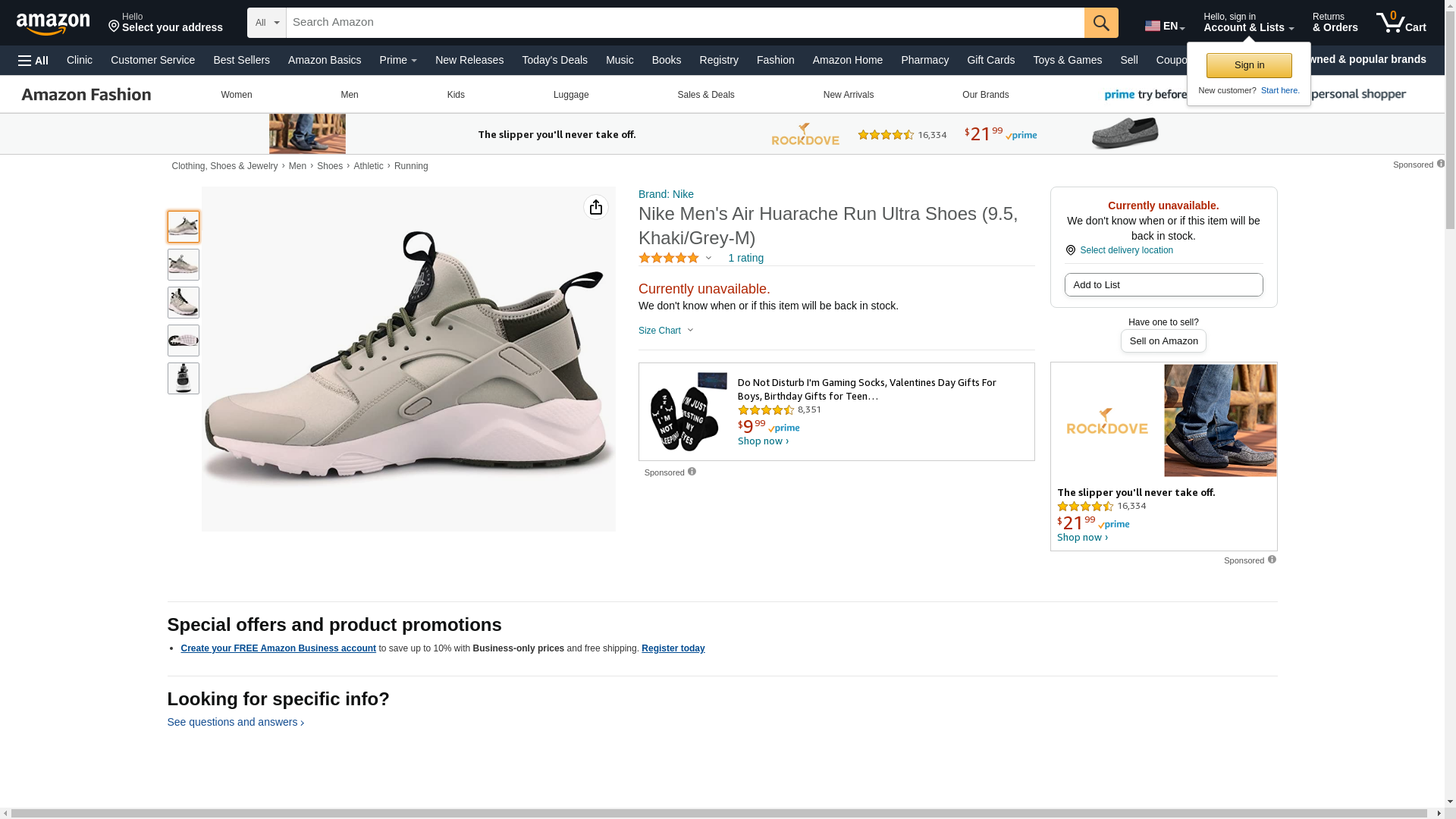Open the shopping cart icon
The width and height of the screenshot is (1456, 819).
coord(1401,23)
